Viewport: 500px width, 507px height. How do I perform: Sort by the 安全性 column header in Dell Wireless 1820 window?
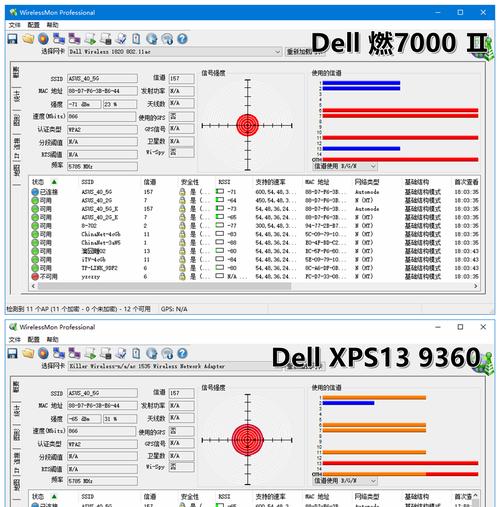pos(190,182)
